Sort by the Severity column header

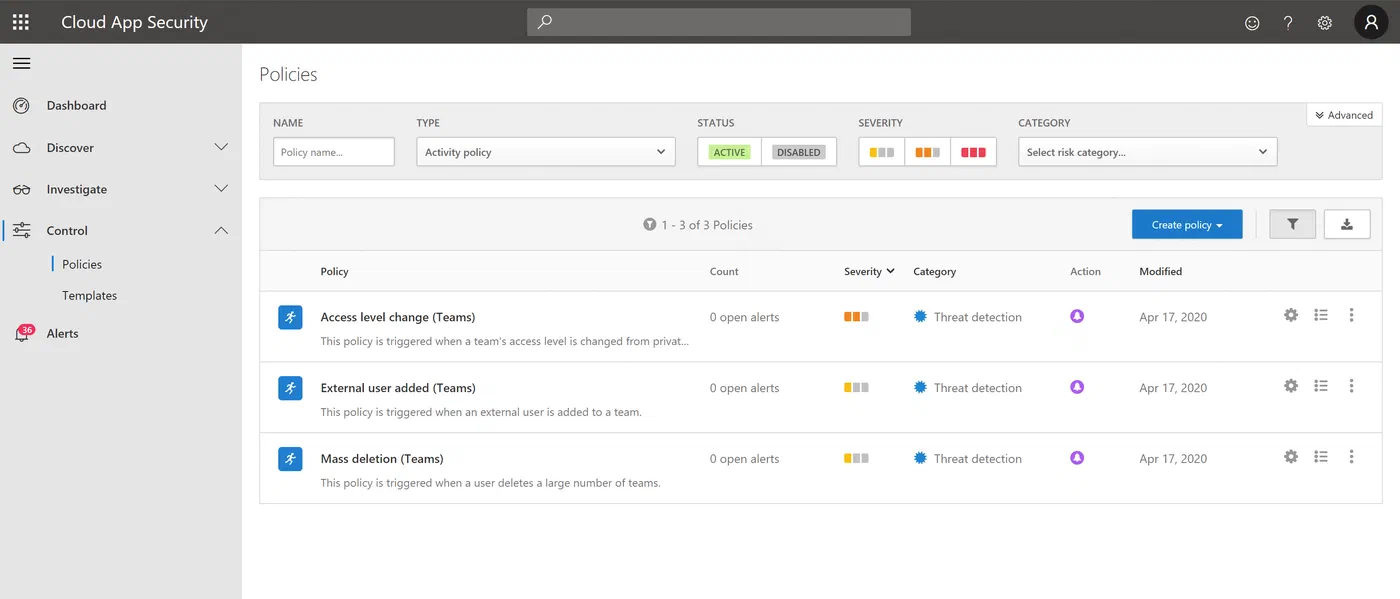868,271
